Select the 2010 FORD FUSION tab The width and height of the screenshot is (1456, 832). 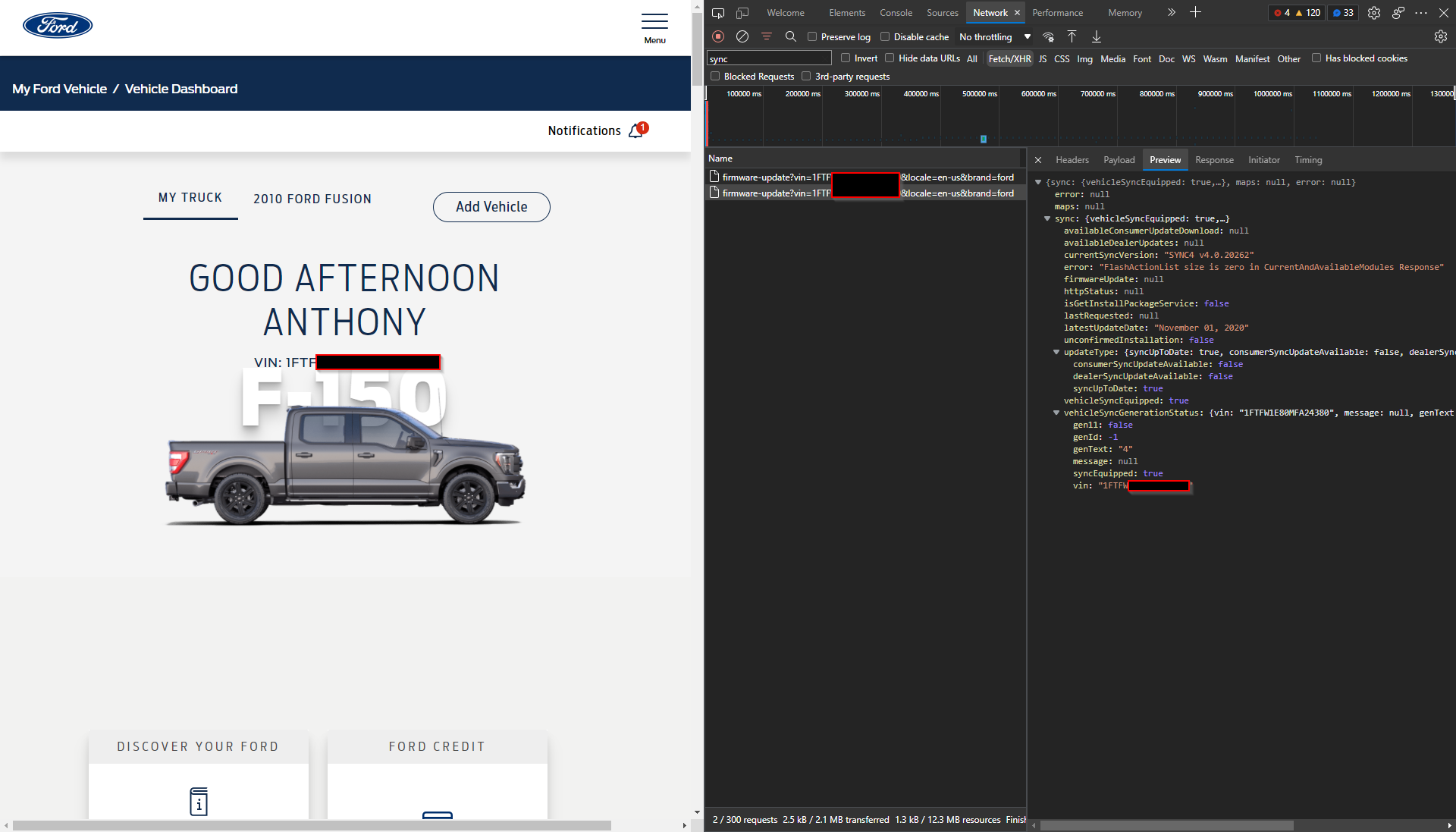[312, 199]
